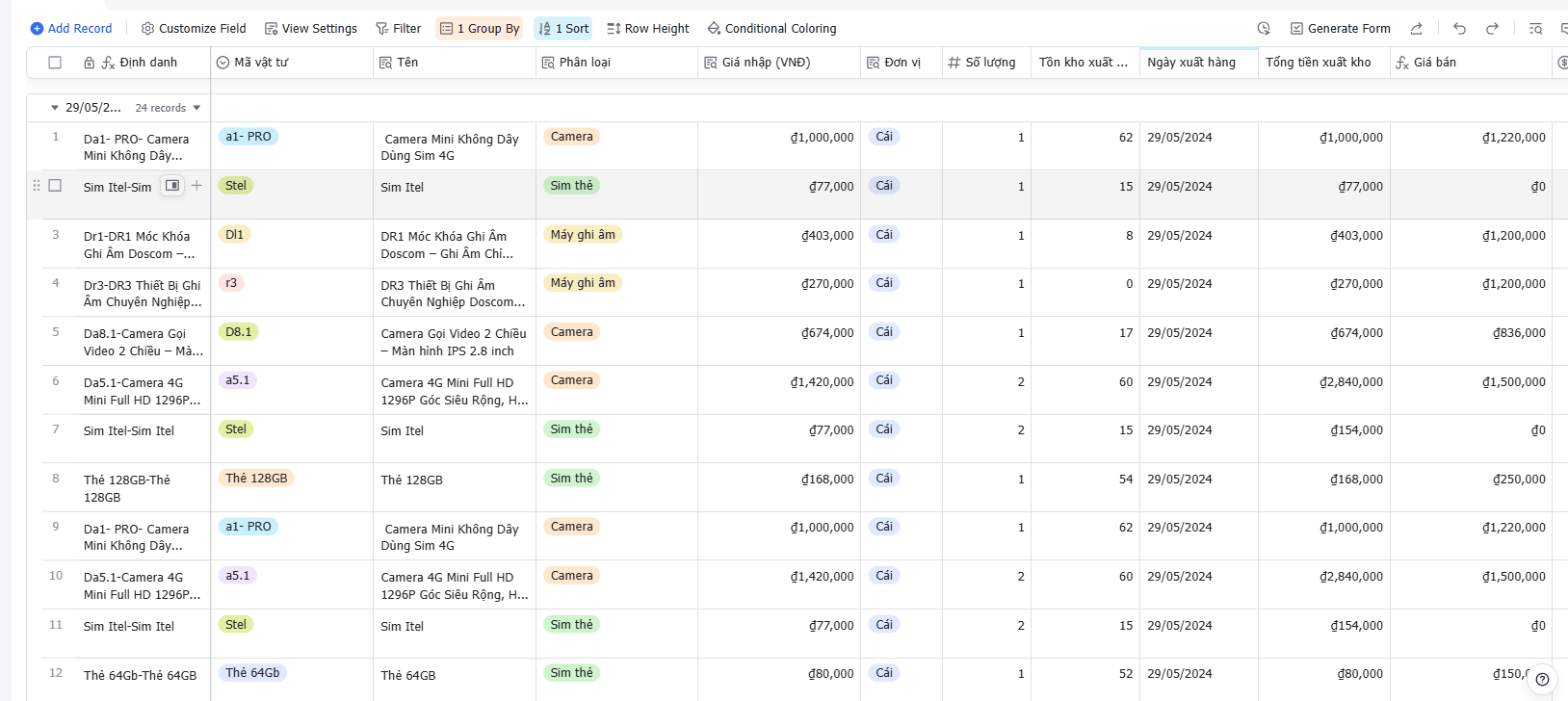The height and width of the screenshot is (701, 1568).
Task: Select the Camera label in row 5
Action: 572,331
